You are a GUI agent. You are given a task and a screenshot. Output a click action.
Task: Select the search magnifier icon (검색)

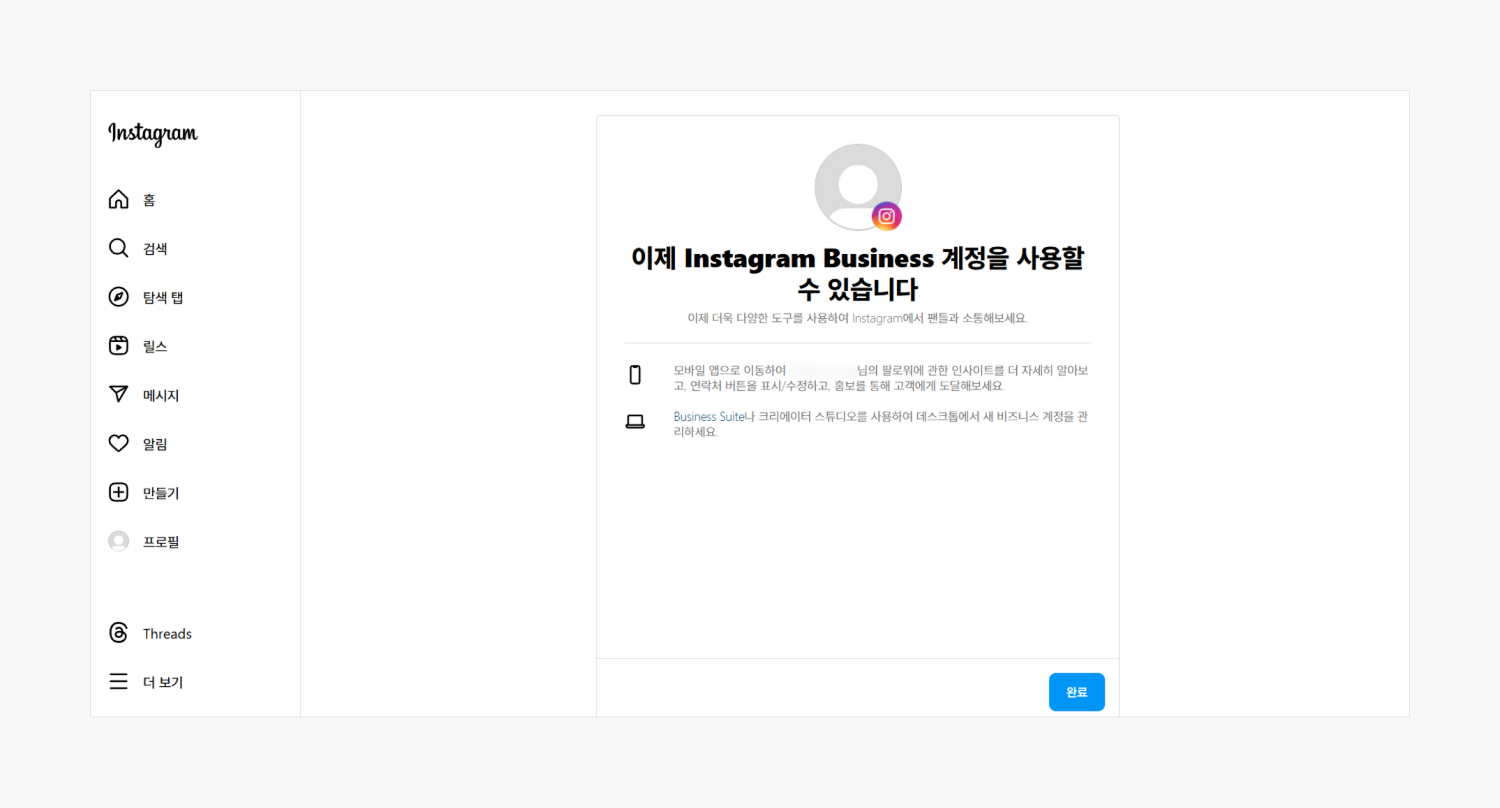[118, 248]
